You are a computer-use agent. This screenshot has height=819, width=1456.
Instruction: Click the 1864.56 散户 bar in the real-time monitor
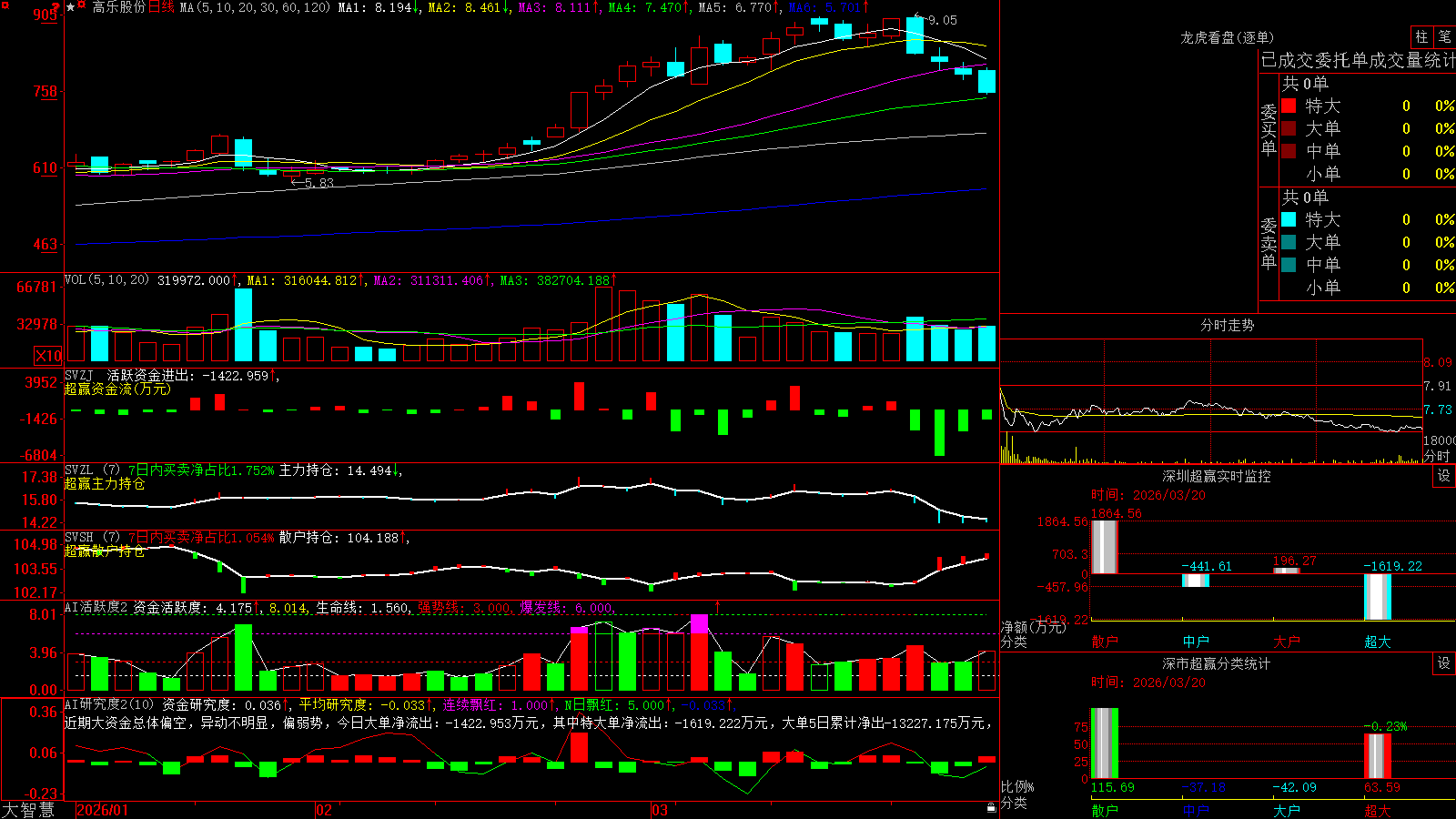(x=1105, y=547)
